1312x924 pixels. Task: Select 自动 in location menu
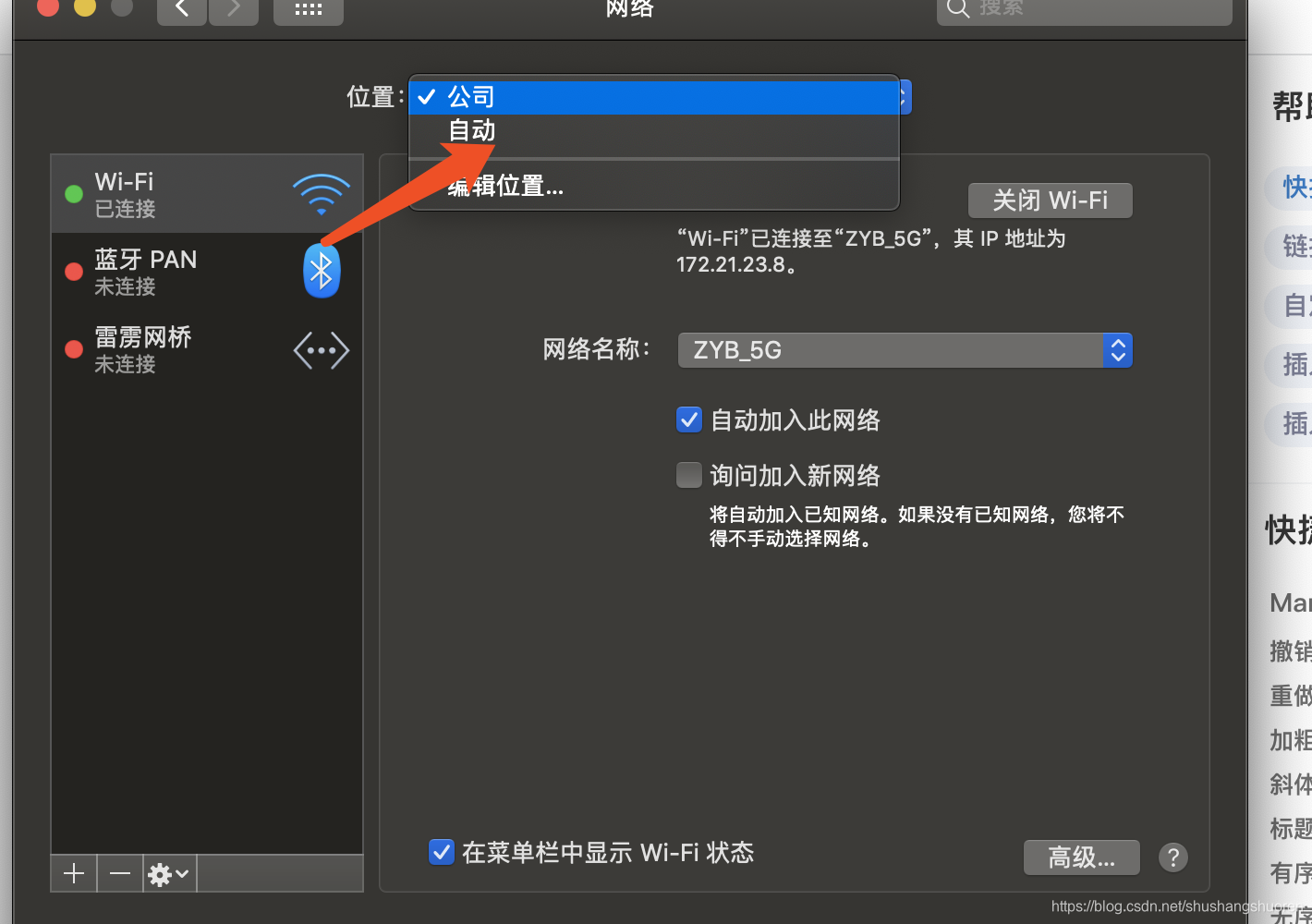(x=654, y=130)
